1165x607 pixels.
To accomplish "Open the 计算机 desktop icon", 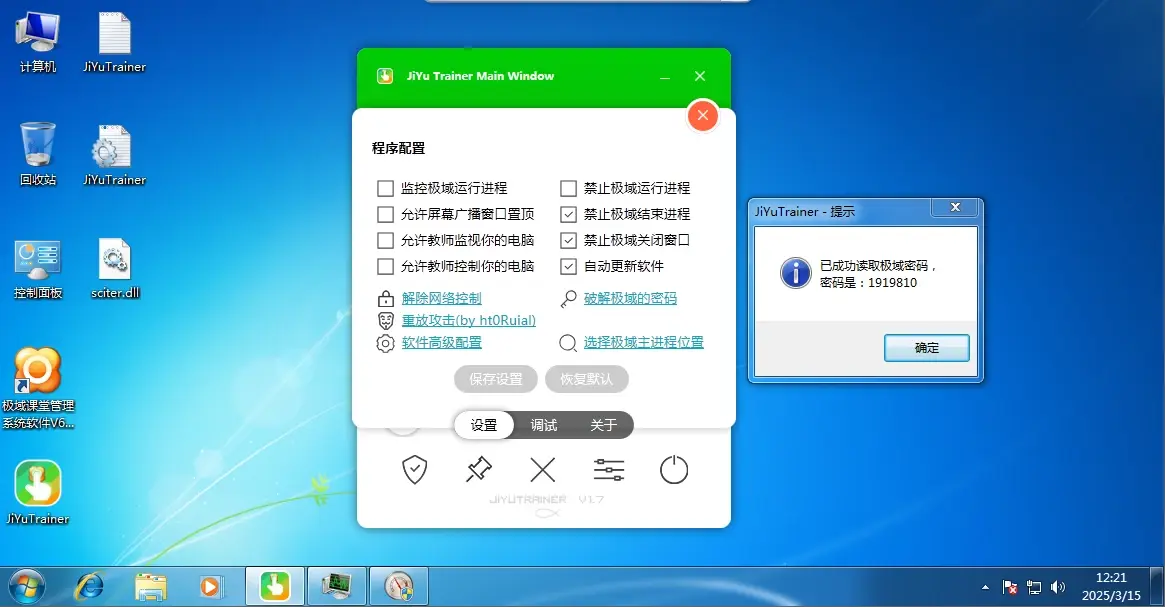I will pyautogui.click(x=37, y=43).
